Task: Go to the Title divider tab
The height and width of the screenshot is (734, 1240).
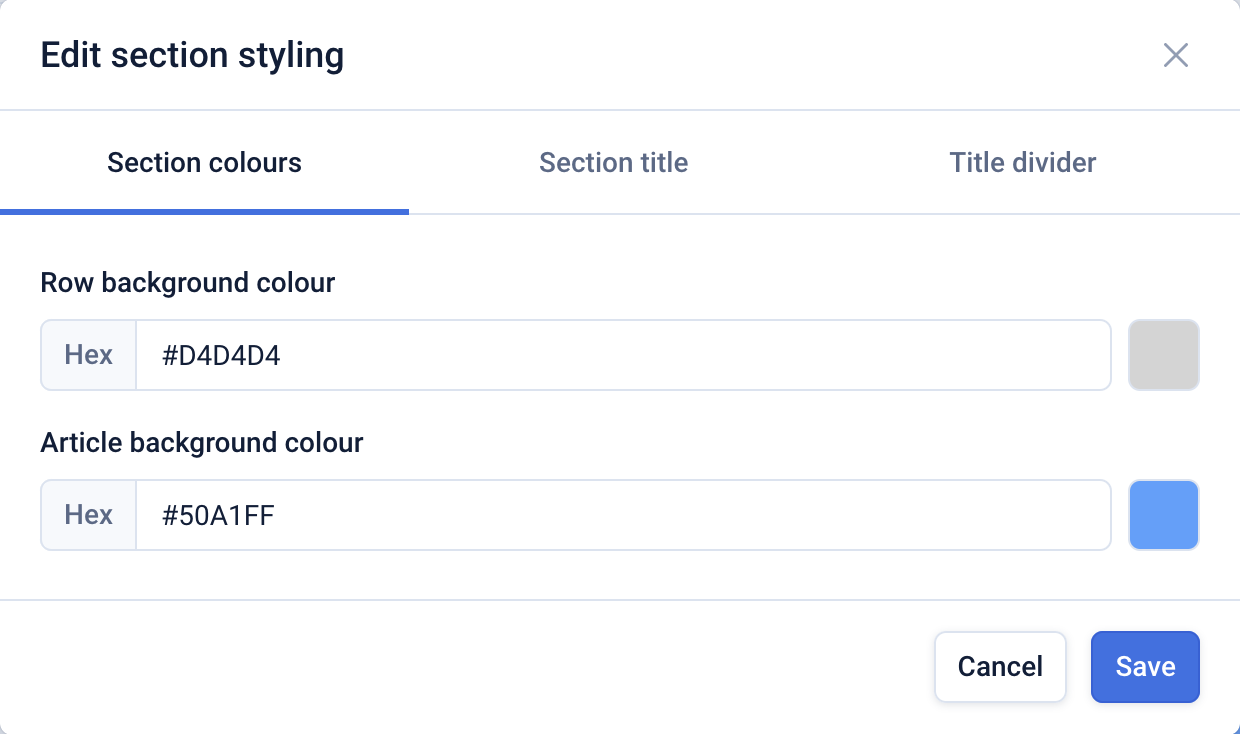Action: pos(1022,163)
